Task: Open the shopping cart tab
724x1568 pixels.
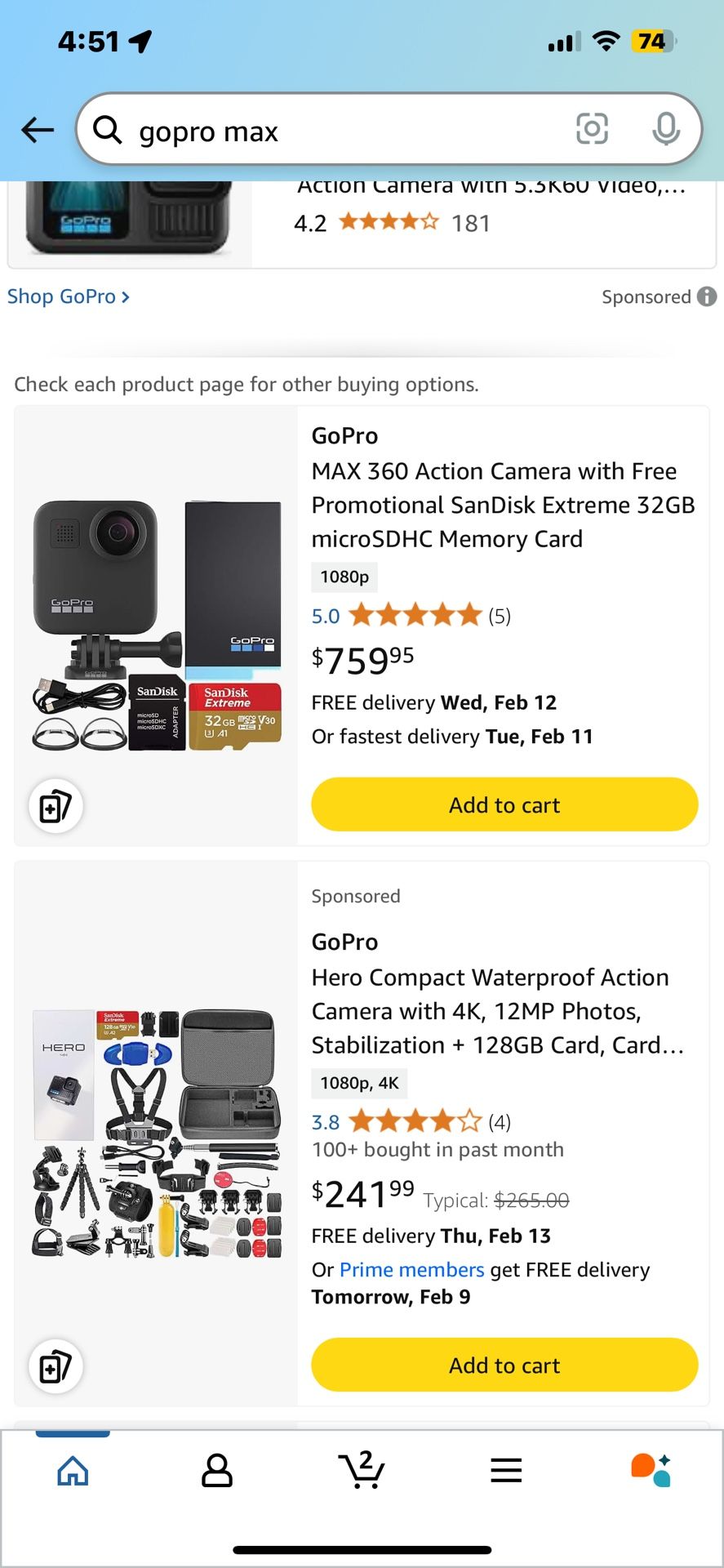Action: point(362,1470)
